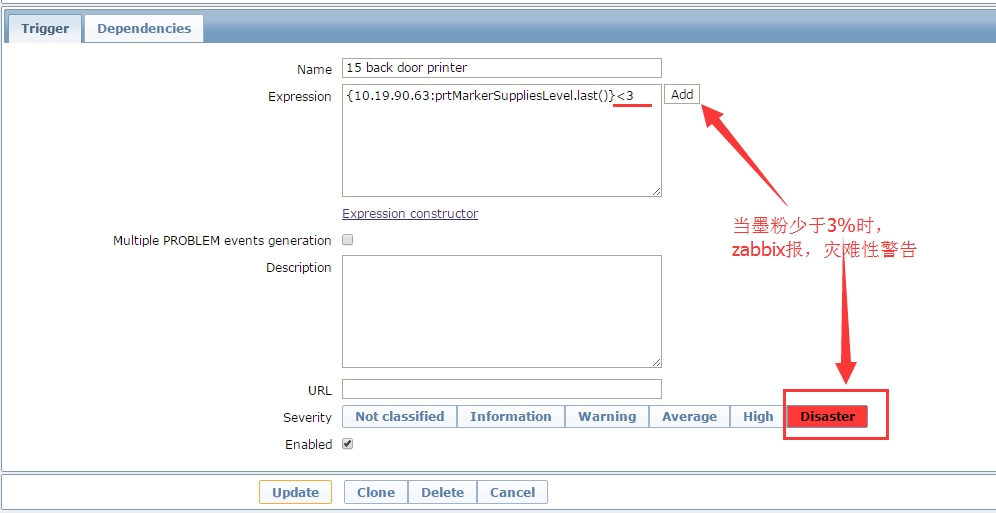This screenshot has width=996, height=513.
Task: Click the Delete button
Action: coord(442,492)
